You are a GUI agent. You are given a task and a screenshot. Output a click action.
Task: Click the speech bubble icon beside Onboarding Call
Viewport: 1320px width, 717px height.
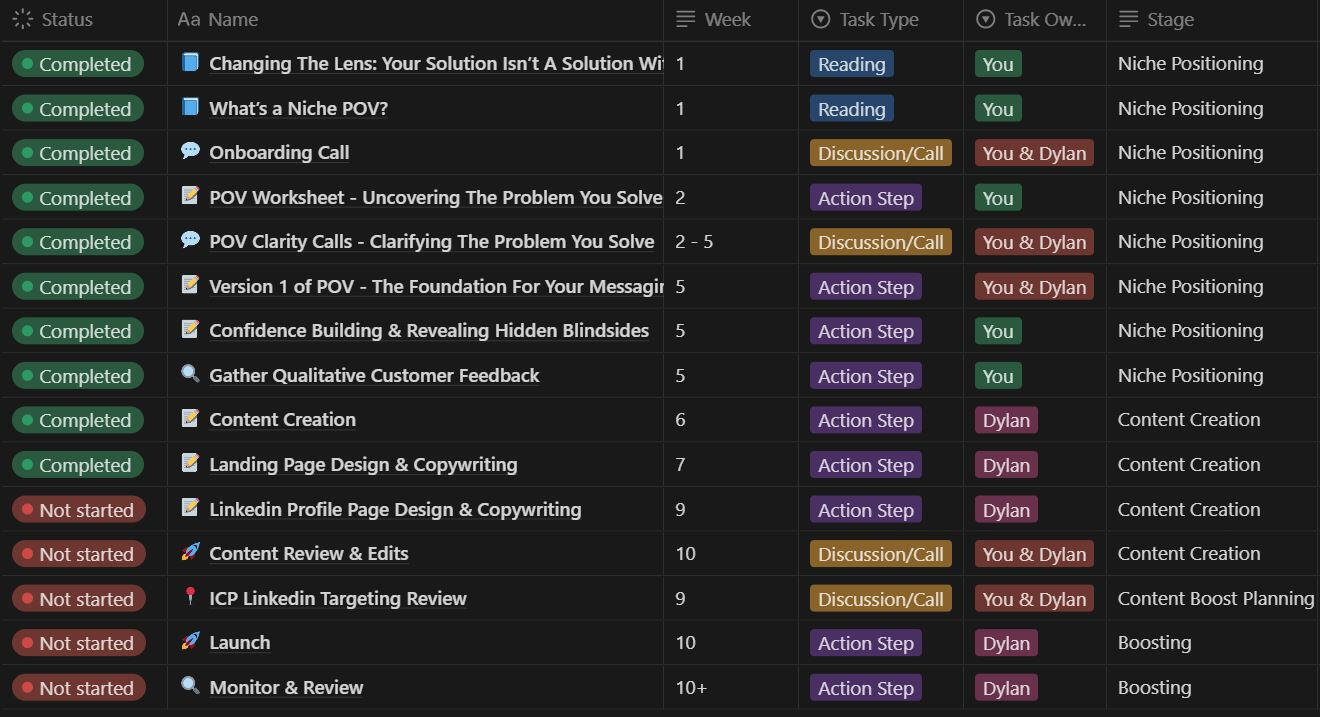pyautogui.click(x=190, y=151)
